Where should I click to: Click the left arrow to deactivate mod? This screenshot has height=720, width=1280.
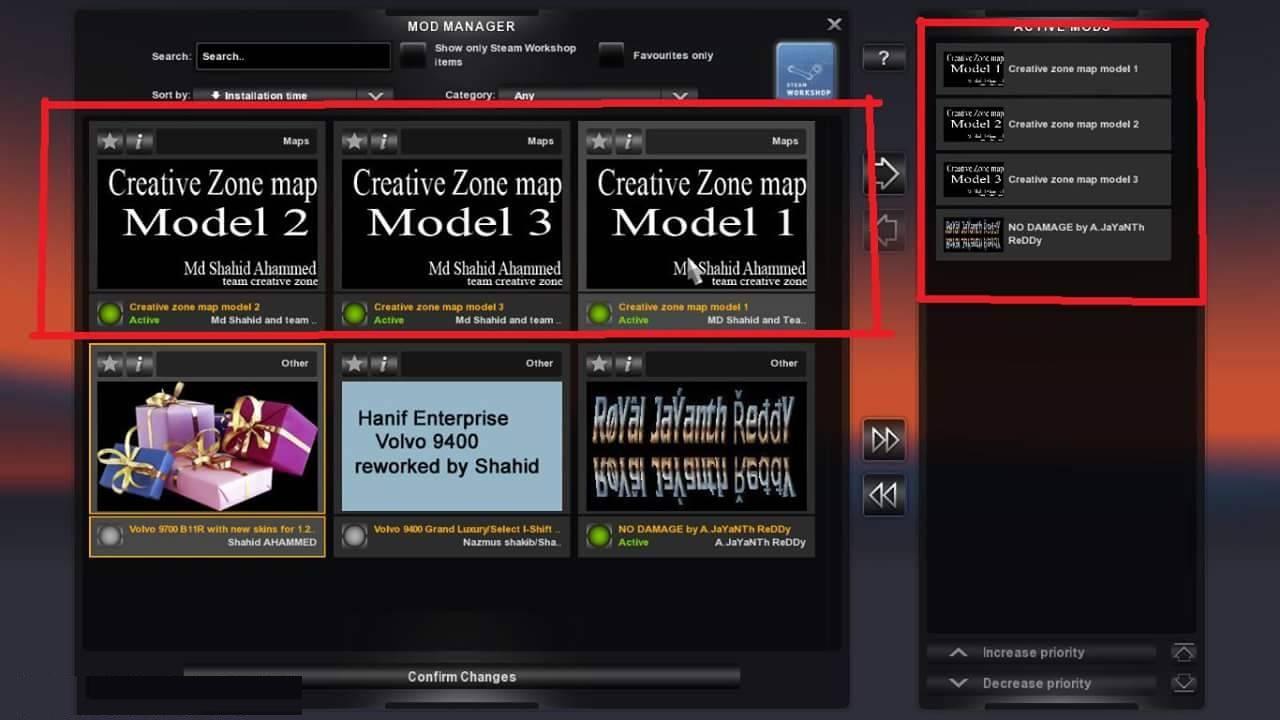point(885,231)
